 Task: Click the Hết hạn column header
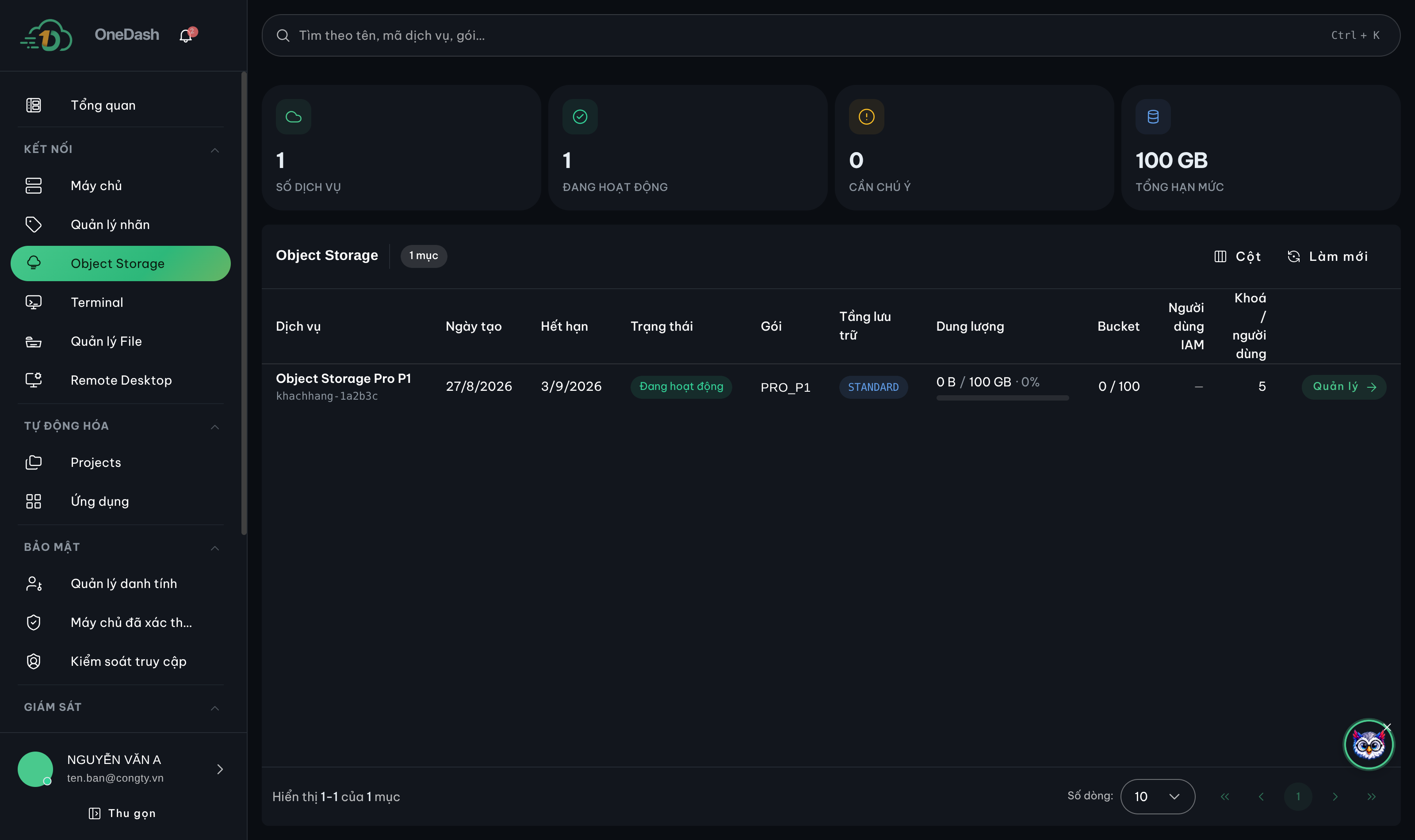pos(564,327)
